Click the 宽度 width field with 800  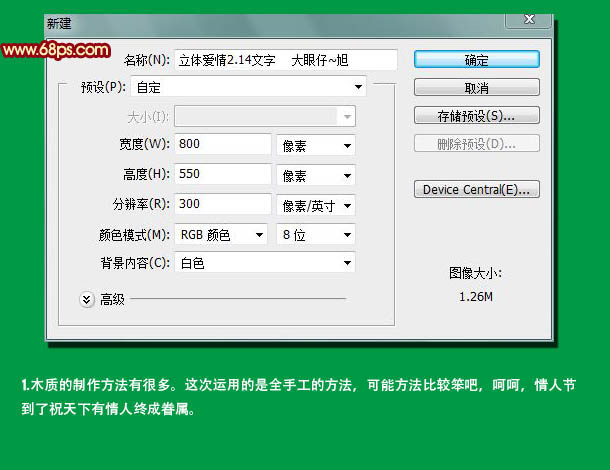pos(223,144)
